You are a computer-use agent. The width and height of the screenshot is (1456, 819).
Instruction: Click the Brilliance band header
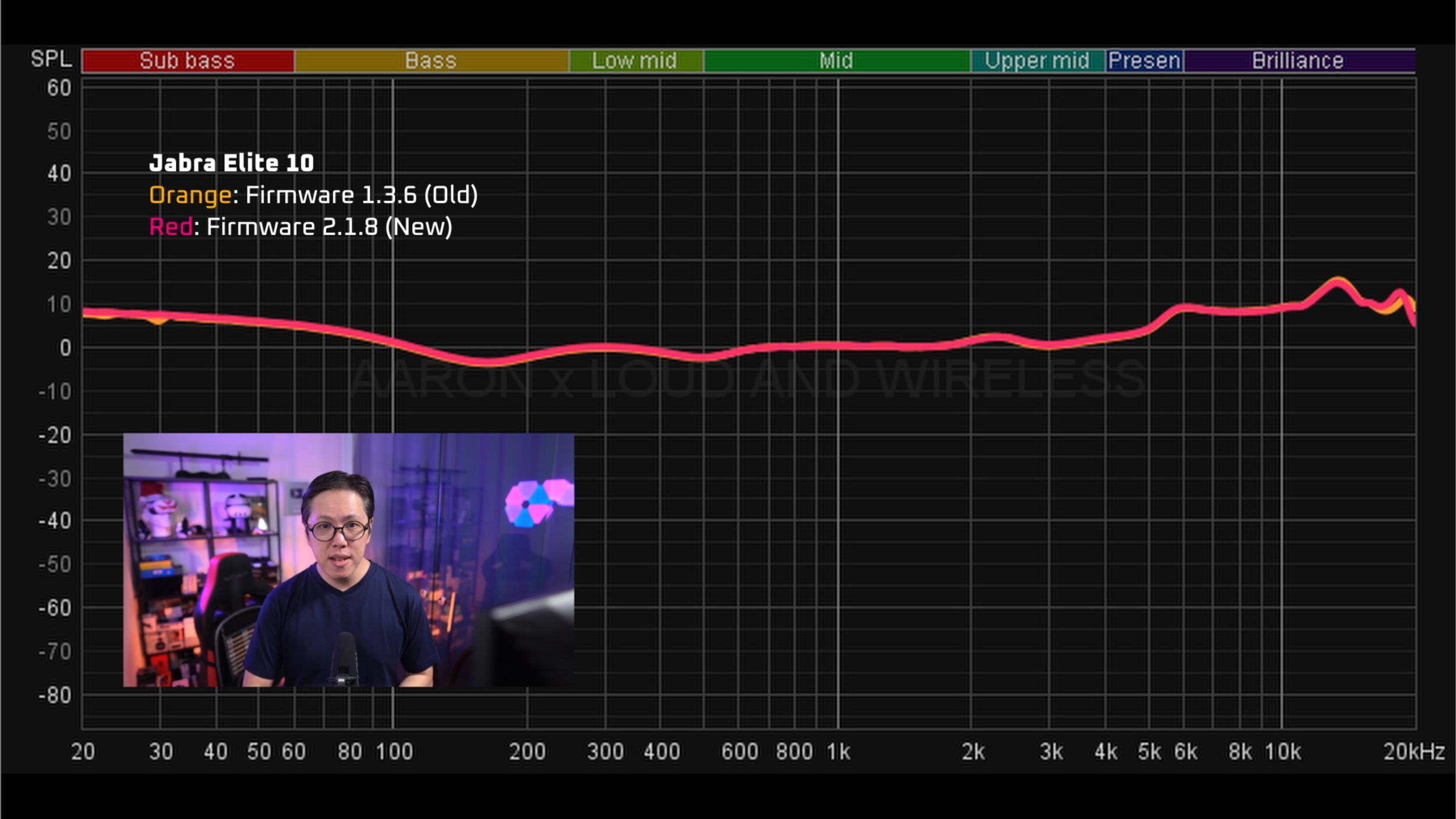click(x=1298, y=61)
